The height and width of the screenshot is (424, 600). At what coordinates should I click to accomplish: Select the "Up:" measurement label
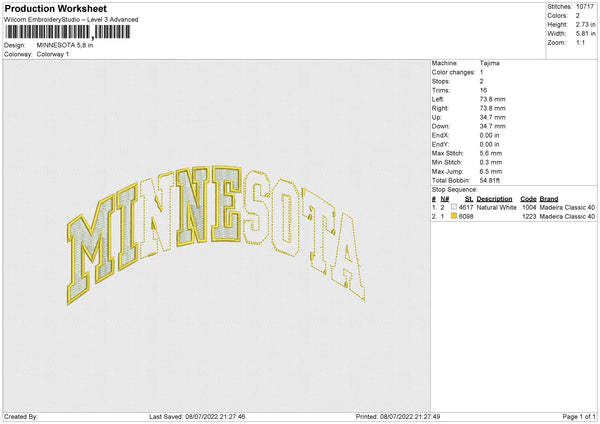coord(437,117)
